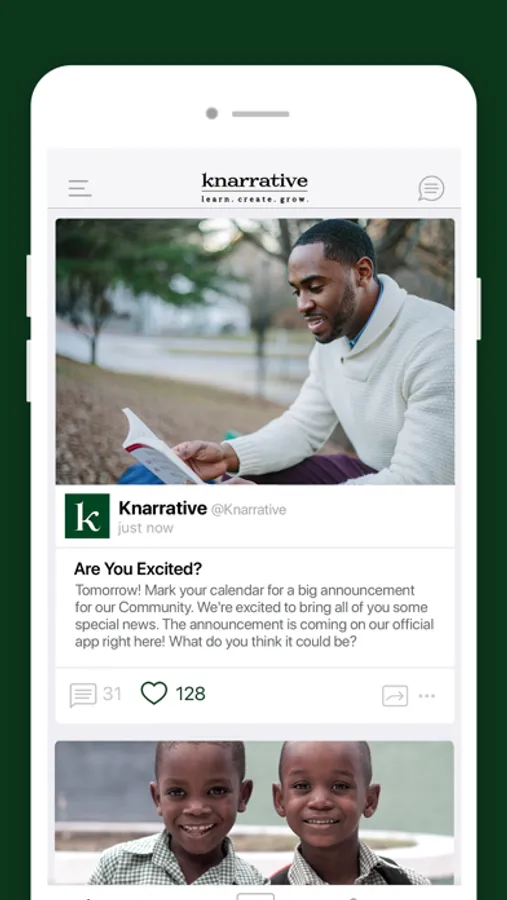This screenshot has width=507, height=900.
Task: View the 128 likes count
Action: point(191,694)
